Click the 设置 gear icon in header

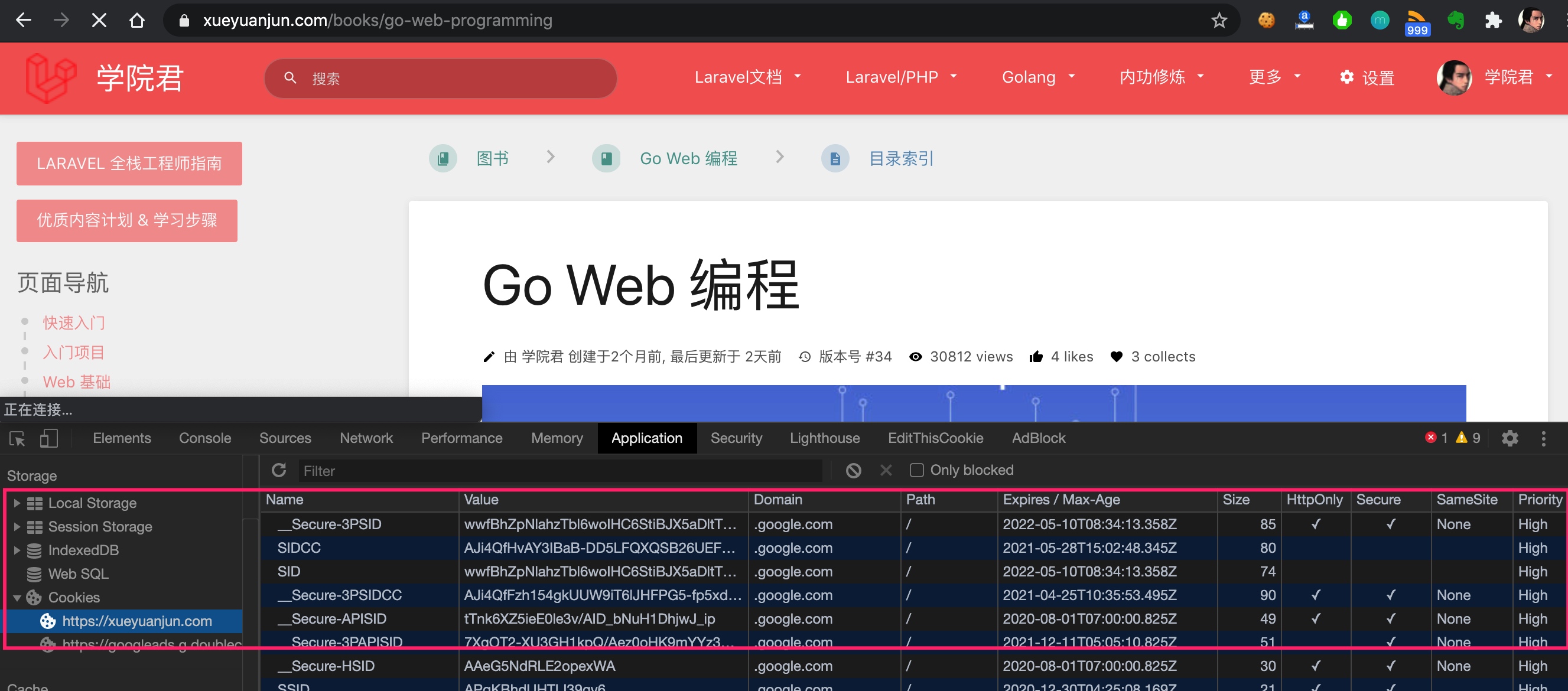[x=1347, y=77]
